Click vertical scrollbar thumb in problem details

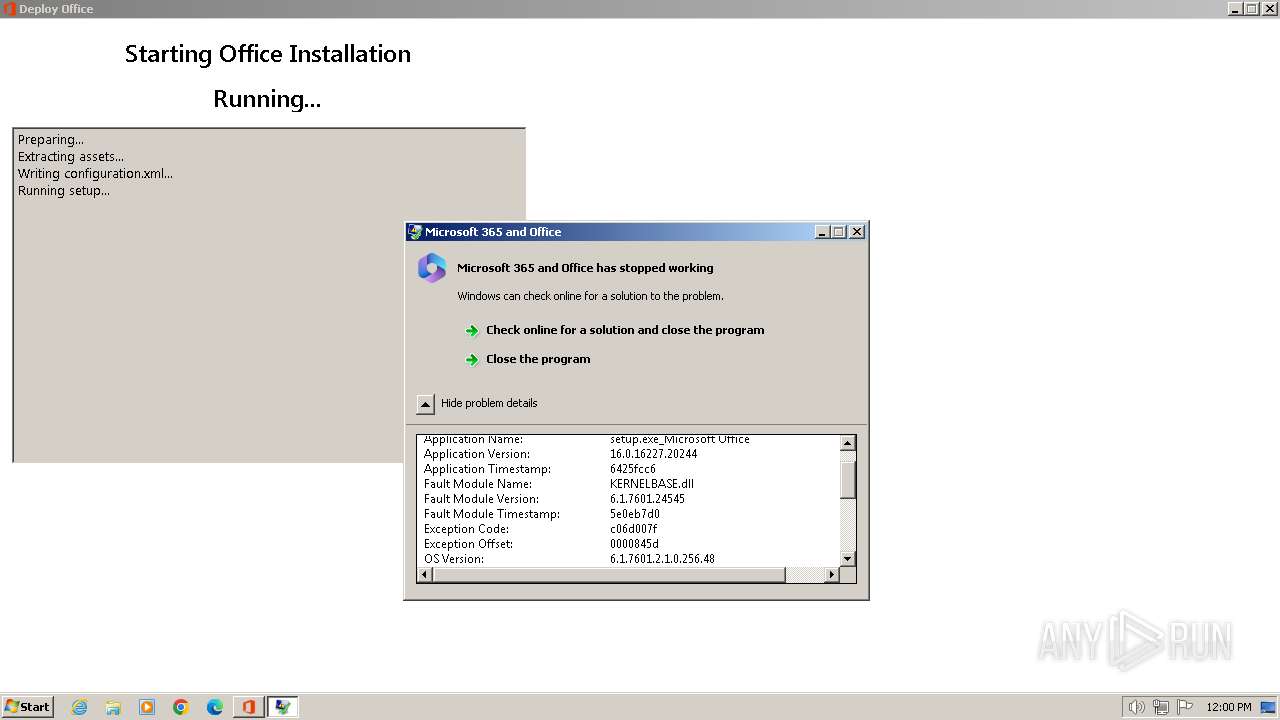coord(848,480)
